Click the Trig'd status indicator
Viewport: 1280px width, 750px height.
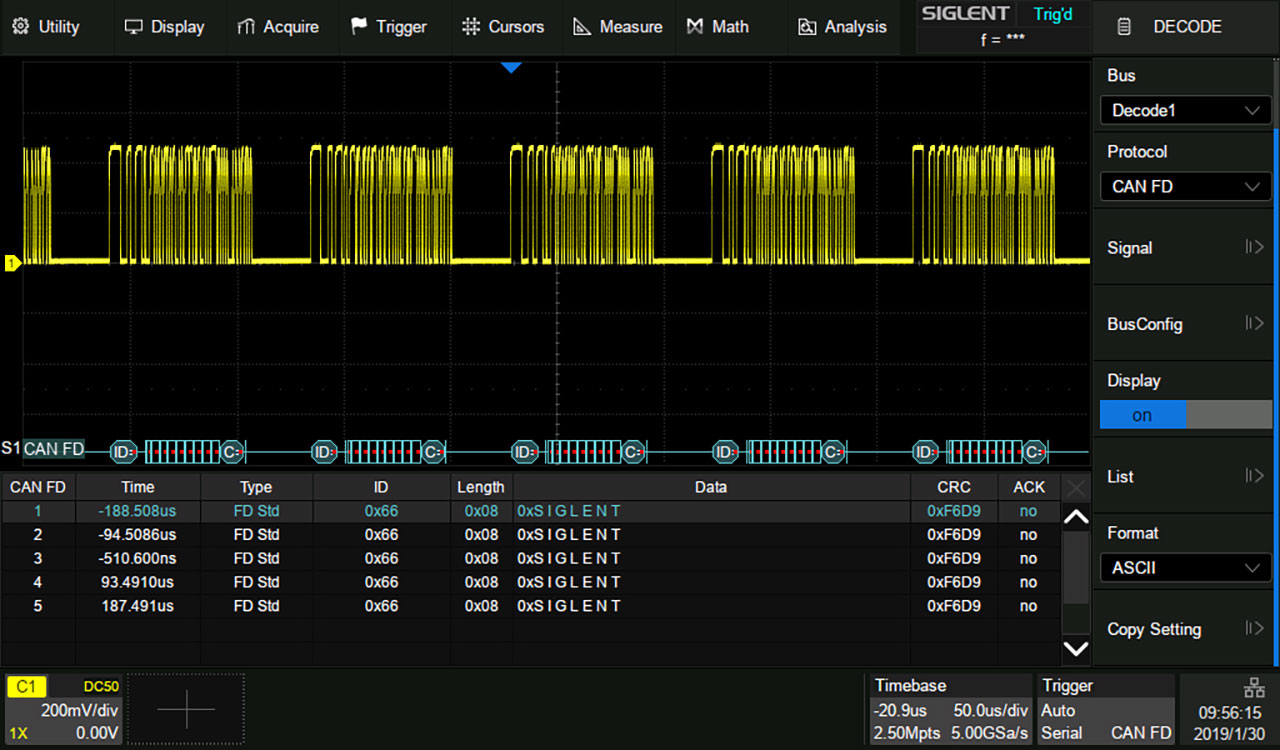[1052, 14]
